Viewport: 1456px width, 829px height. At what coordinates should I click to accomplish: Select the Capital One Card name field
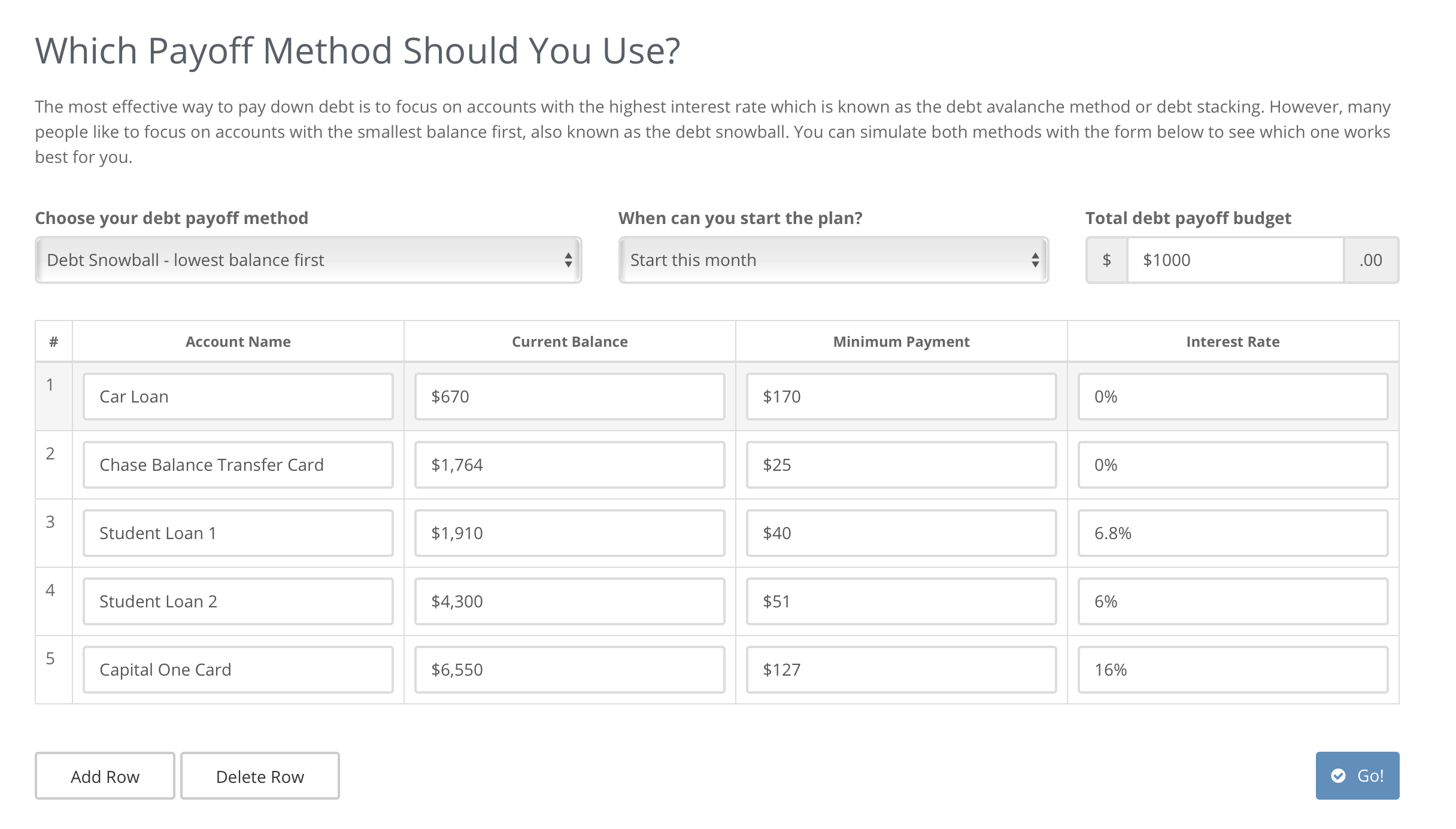pos(238,670)
